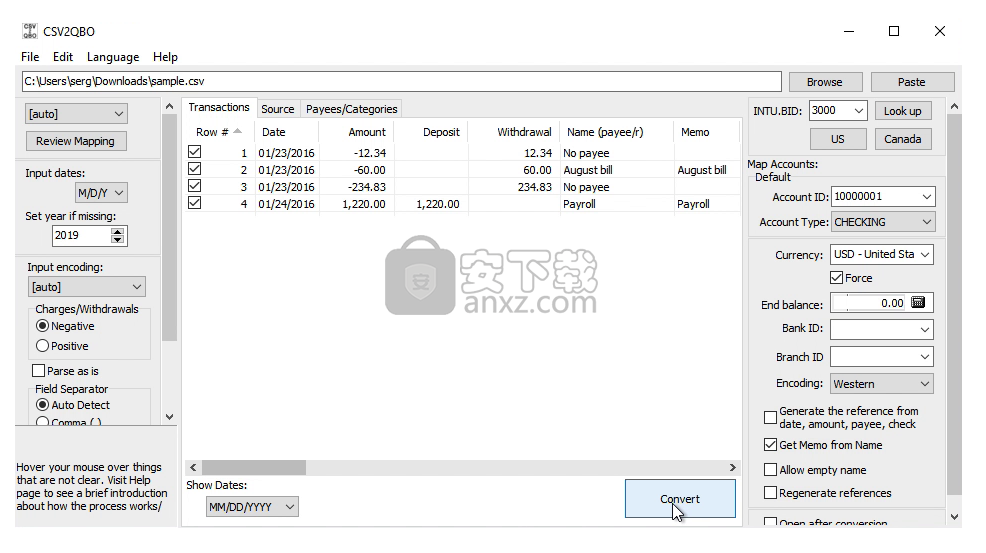Click the left panel scroll down arrow
This screenshot has width=986, height=553.
pyautogui.click(x=169, y=416)
